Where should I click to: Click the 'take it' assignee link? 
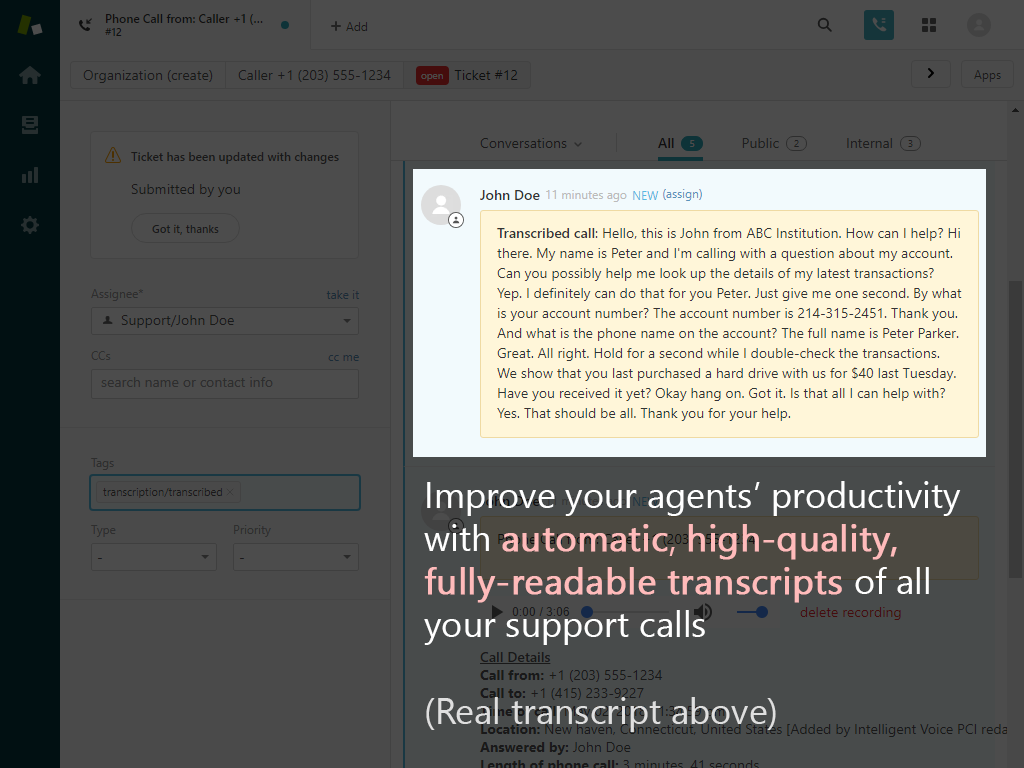342,295
